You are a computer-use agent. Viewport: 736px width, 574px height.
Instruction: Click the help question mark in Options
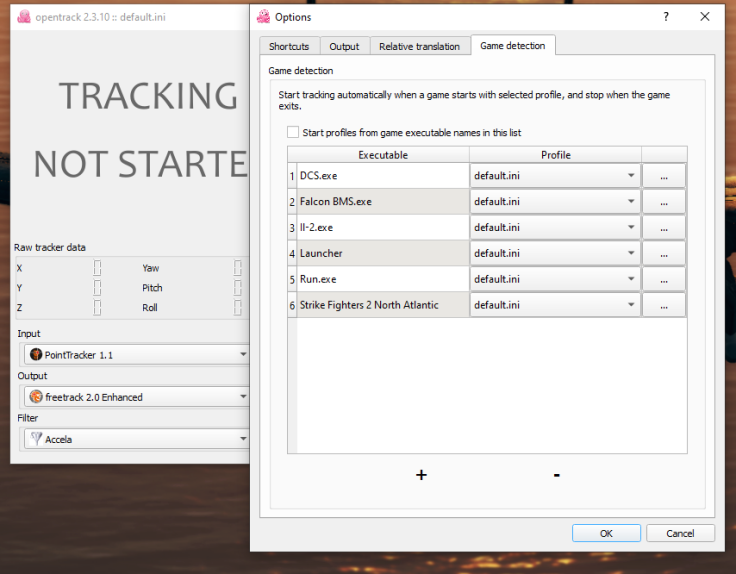coord(666,17)
